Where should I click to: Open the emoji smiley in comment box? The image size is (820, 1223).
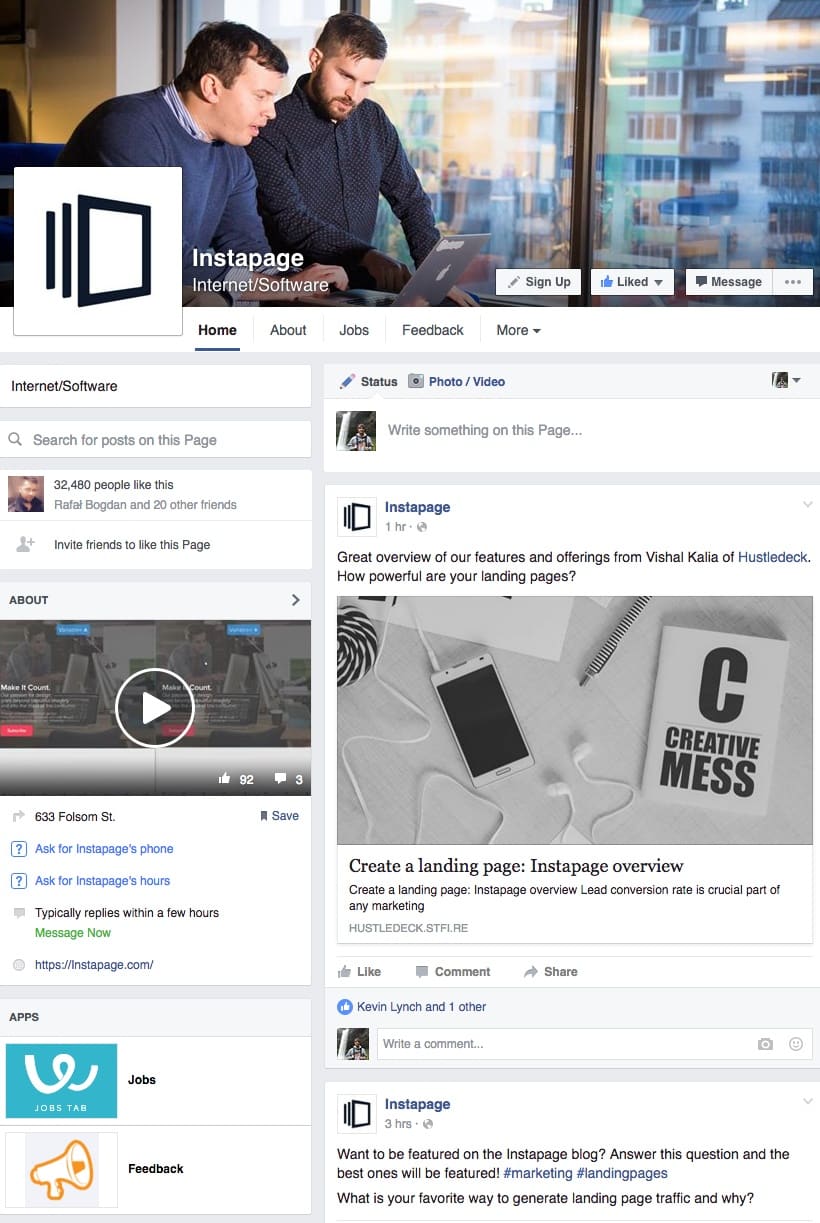(796, 1044)
